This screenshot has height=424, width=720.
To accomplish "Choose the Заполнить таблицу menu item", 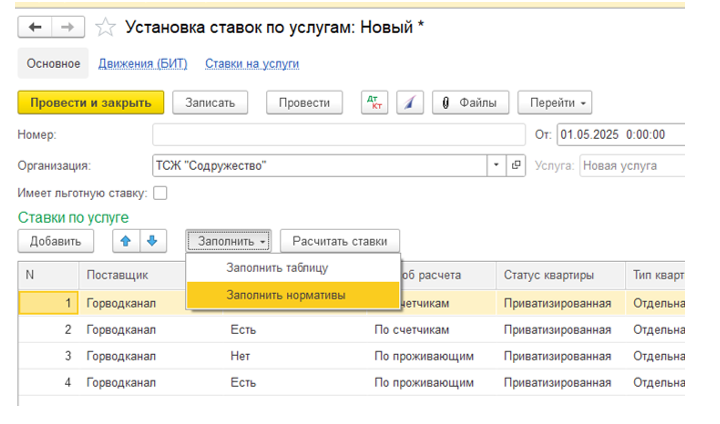I will click(x=293, y=268).
